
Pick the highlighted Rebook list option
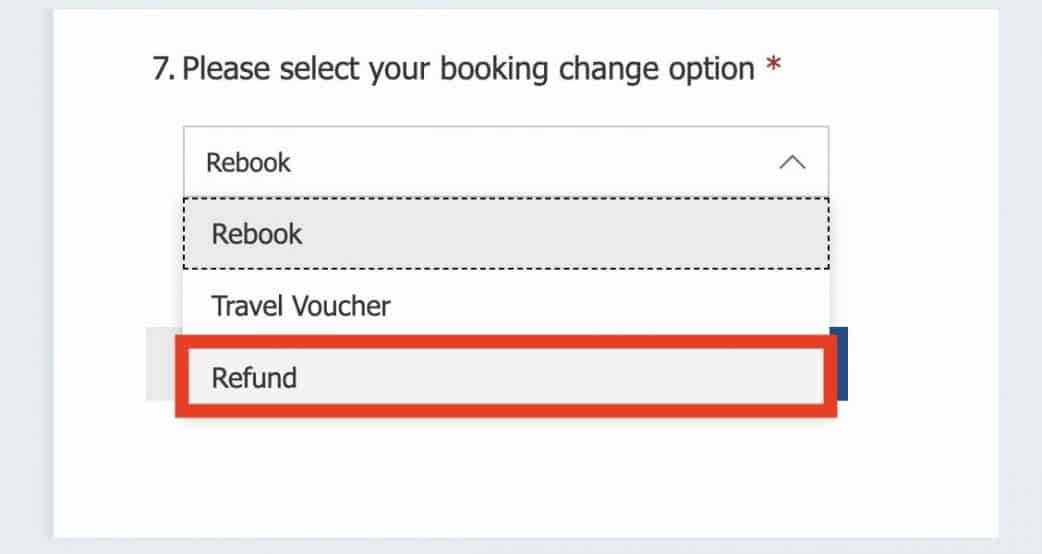(x=505, y=234)
